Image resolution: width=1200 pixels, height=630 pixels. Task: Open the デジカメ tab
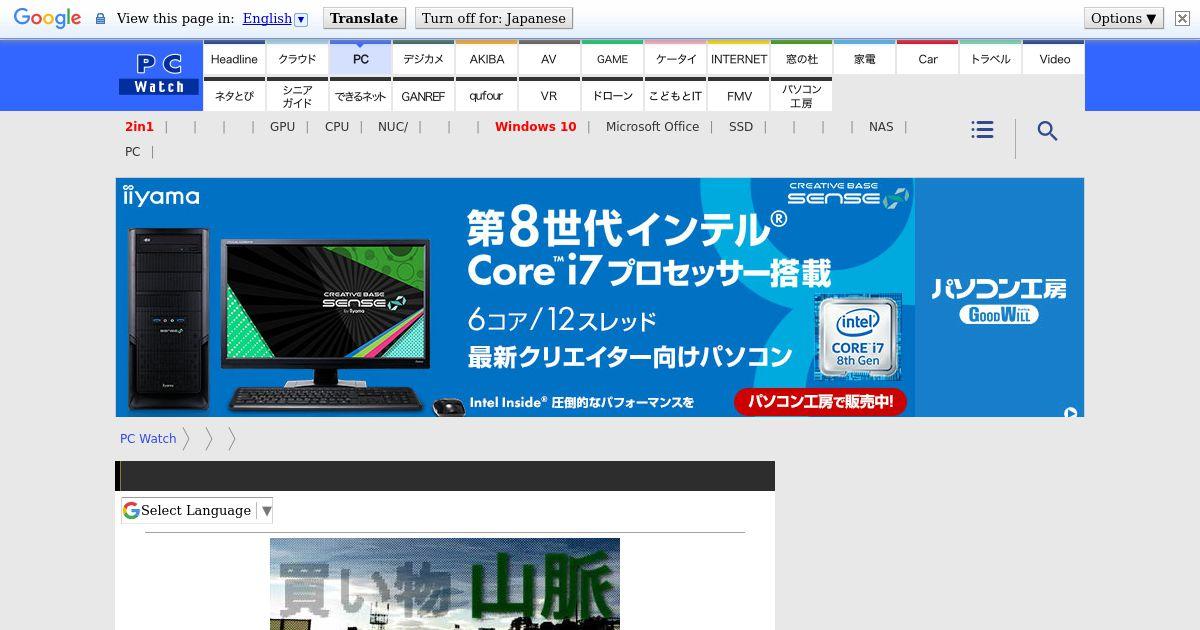(423, 59)
